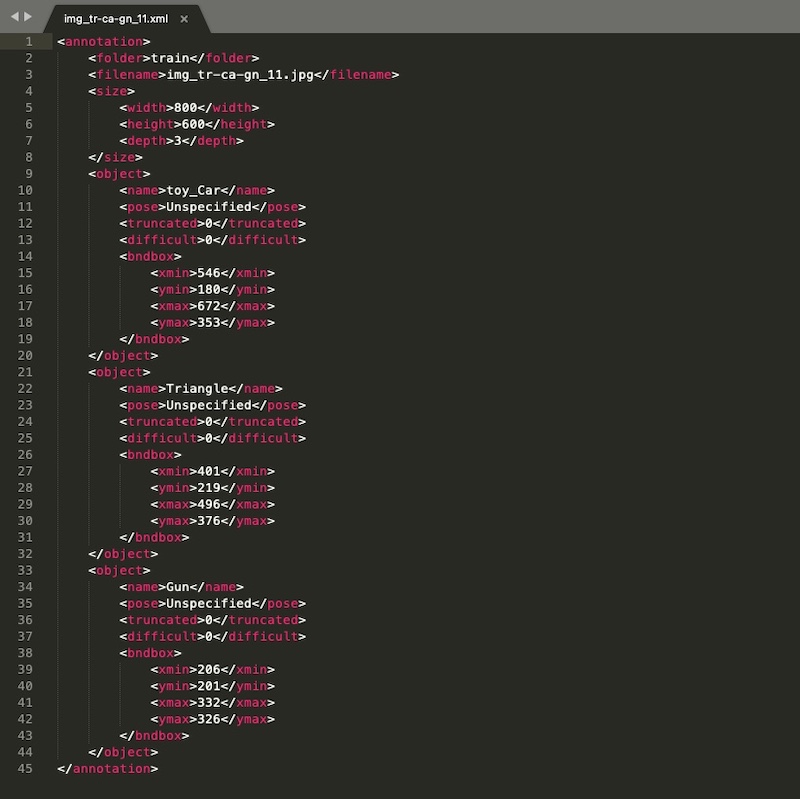Click the </bndbox> code on line 19
The width and height of the screenshot is (800, 799).
[154, 339]
